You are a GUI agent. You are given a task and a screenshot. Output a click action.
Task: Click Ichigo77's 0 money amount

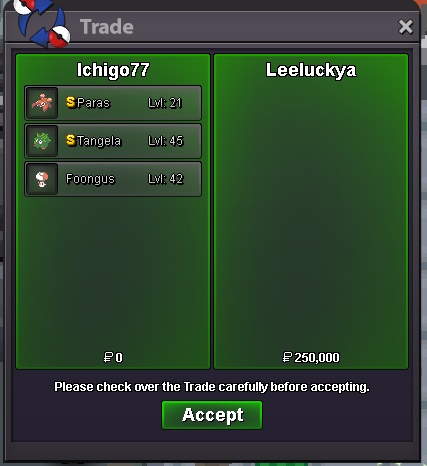coord(113,357)
